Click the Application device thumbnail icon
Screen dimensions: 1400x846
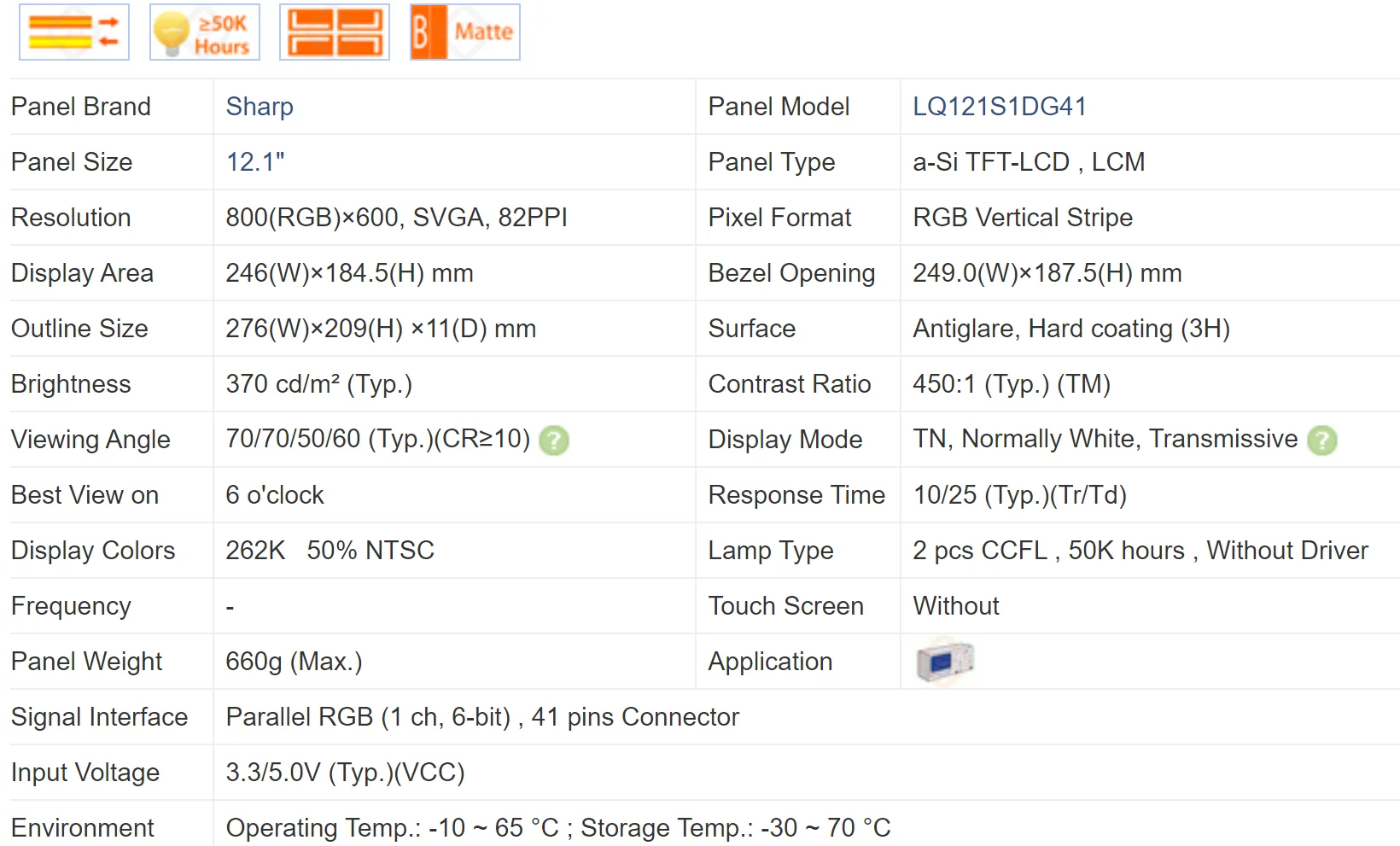pyautogui.click(x=945, y=661)
